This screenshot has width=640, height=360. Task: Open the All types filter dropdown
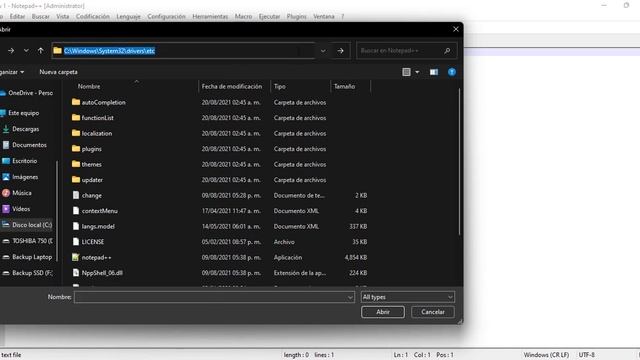click(x=408, y=297)
